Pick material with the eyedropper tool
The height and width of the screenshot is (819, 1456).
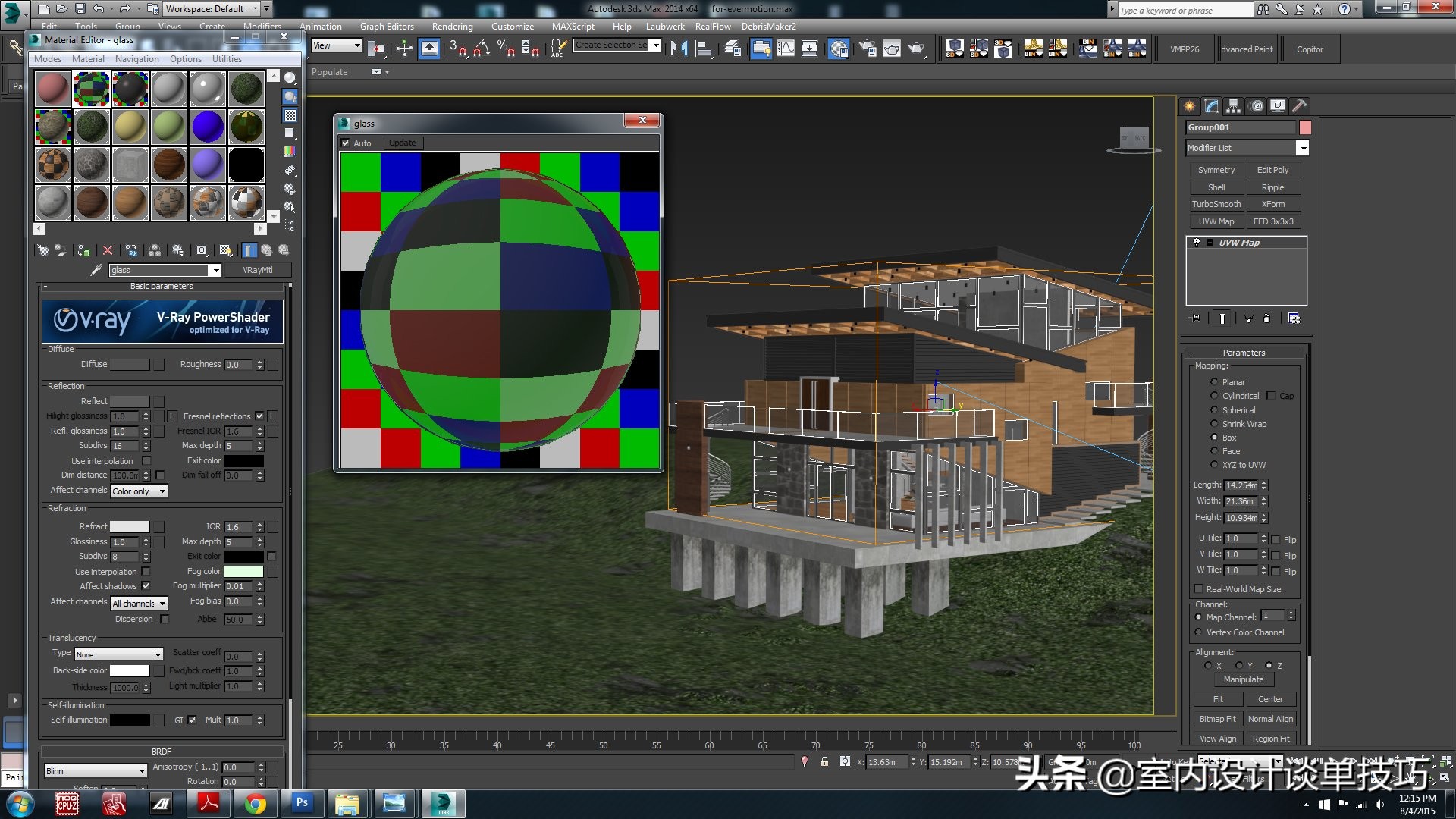pyautogui.click(x=96, y=270)
